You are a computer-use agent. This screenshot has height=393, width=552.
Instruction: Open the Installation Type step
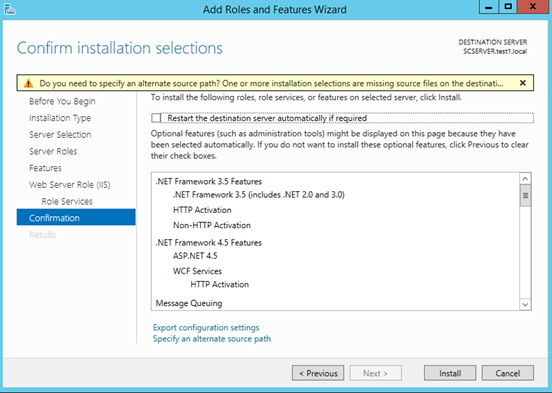[60, 118]
